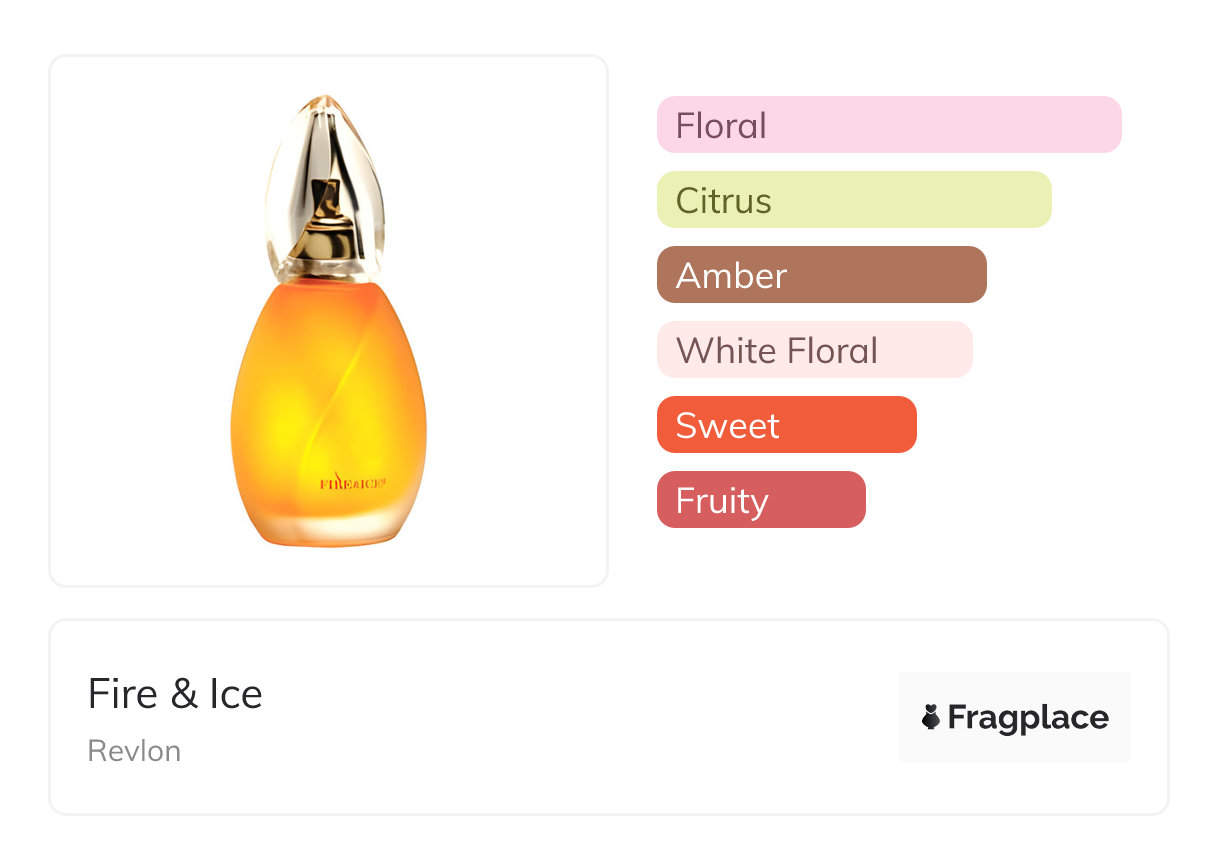
Task: Open the Fire & Ice product title
Action: click(x=175, y=694)
